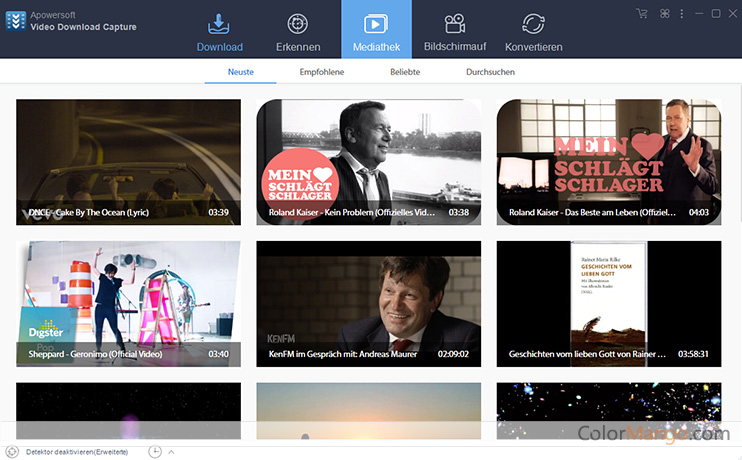Click the Detektor deaktivieren (Erweiterte) label
Screen dimensions: 742x460
tap(77, 452)
